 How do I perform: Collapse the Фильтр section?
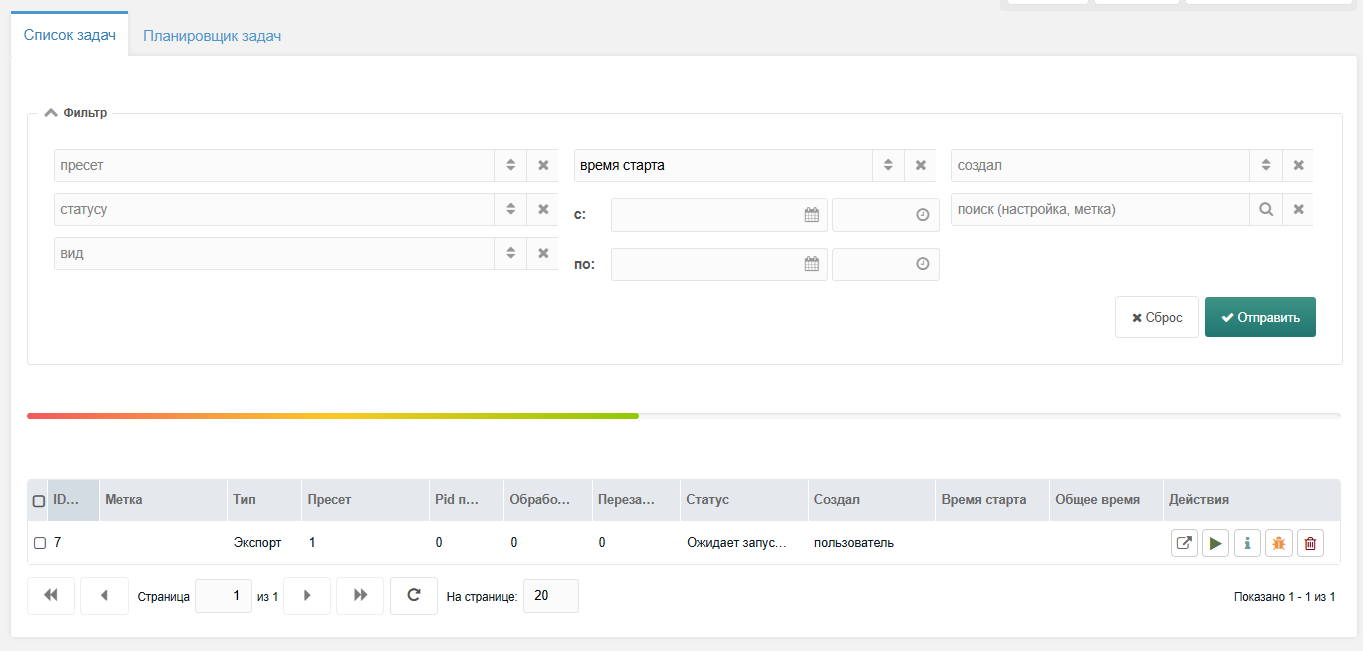point(51,113)
